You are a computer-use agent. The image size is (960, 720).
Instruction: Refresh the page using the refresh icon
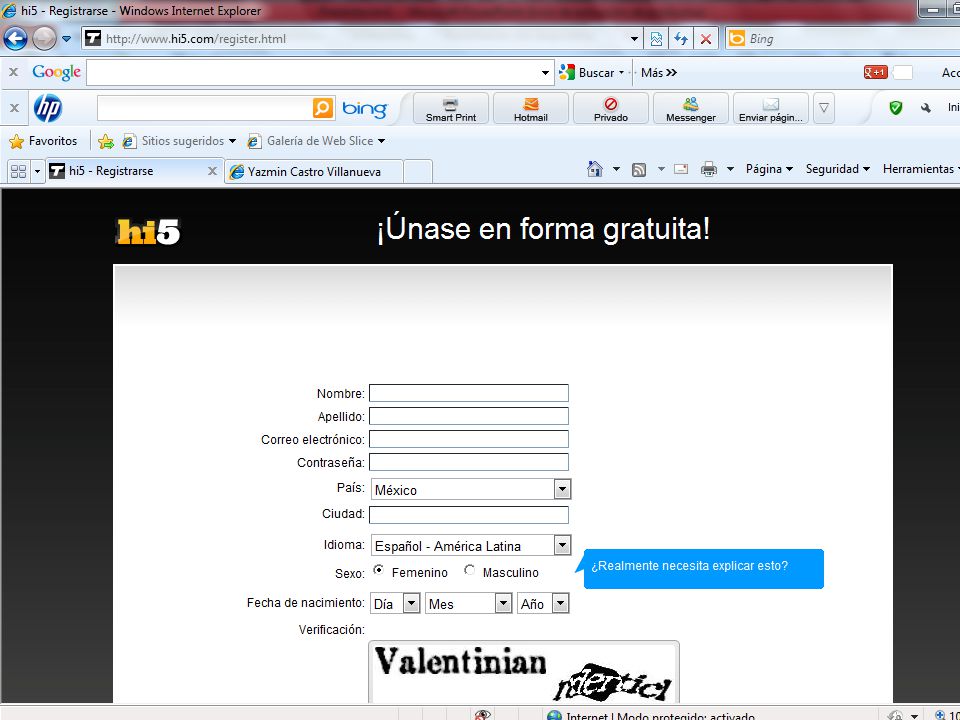tap(681, 39)
